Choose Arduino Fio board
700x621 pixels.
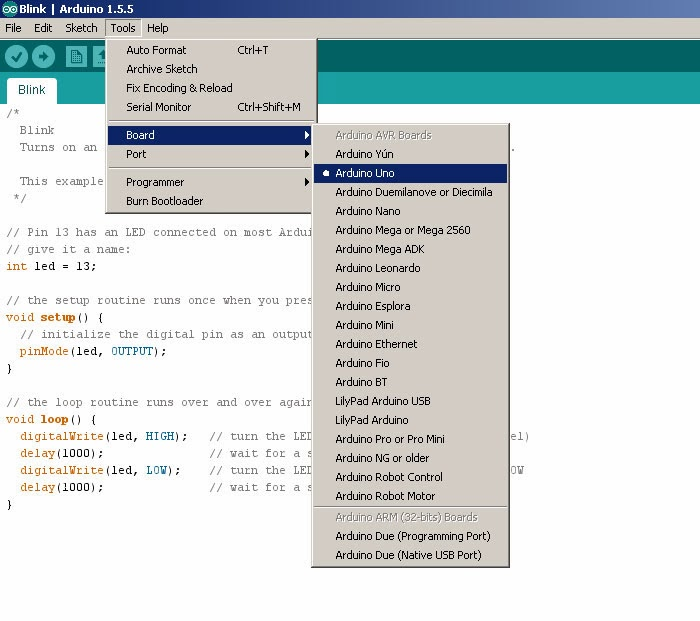410,363
